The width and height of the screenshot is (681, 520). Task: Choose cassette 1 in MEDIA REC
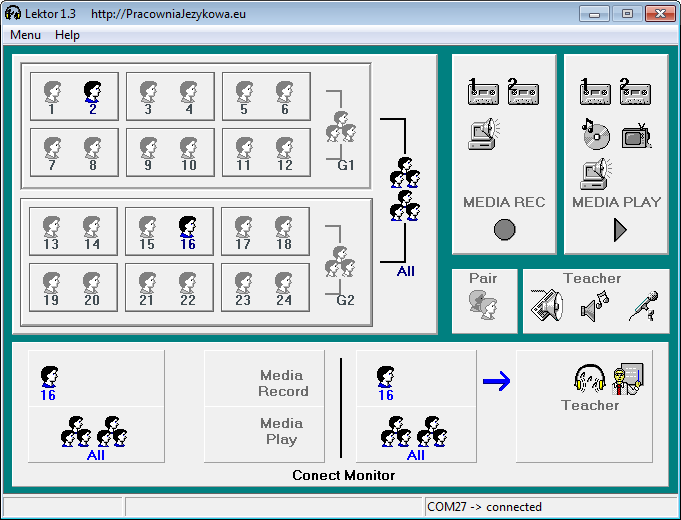coord(483,92)
